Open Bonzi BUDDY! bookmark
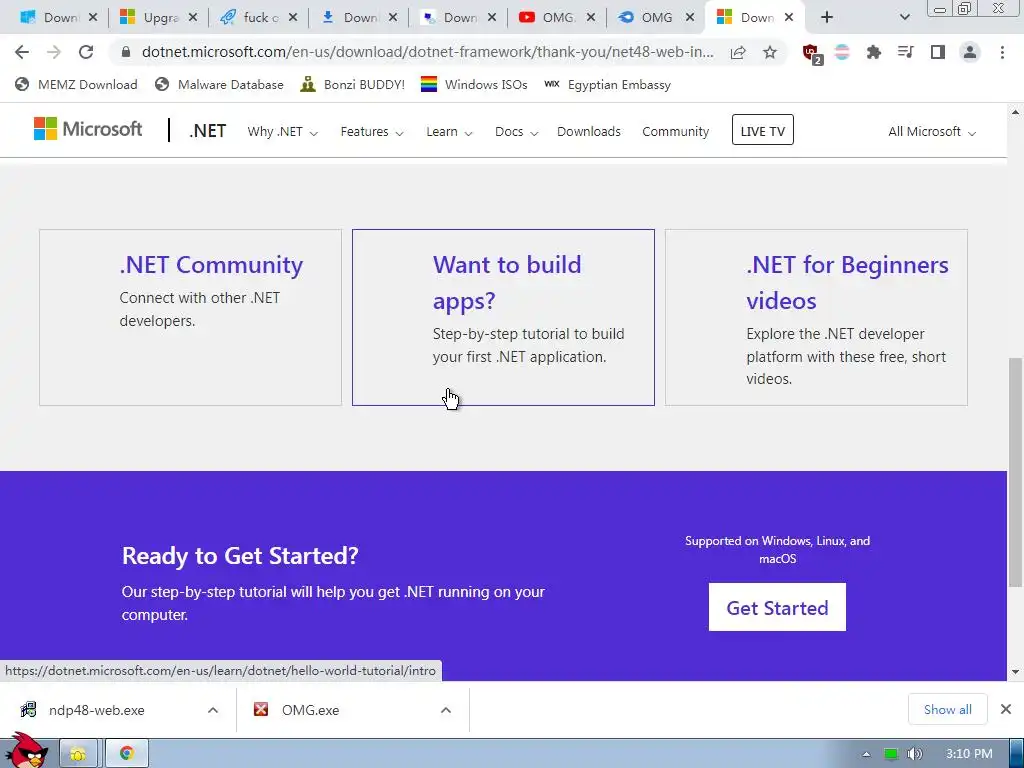The image size is (1024, 768). [352, 84]
